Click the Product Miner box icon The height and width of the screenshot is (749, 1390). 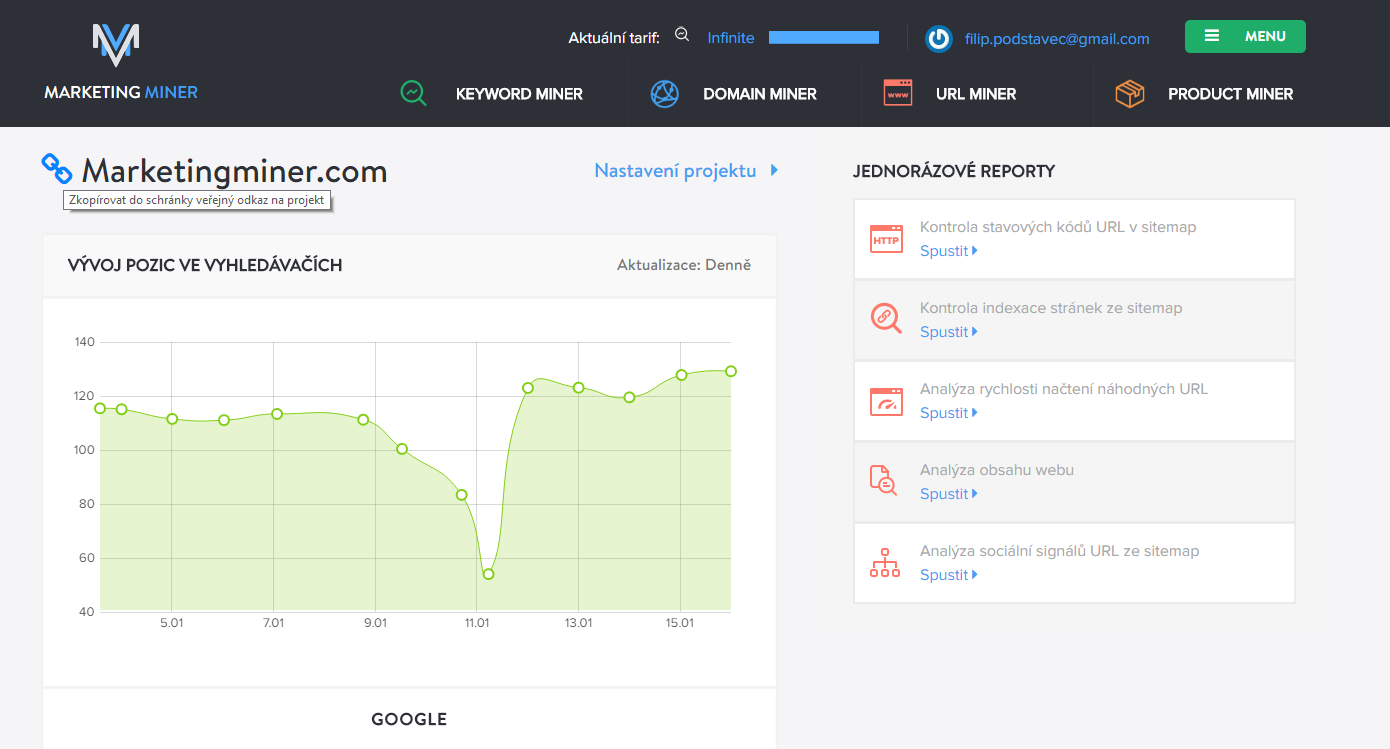pos(1130,94)
